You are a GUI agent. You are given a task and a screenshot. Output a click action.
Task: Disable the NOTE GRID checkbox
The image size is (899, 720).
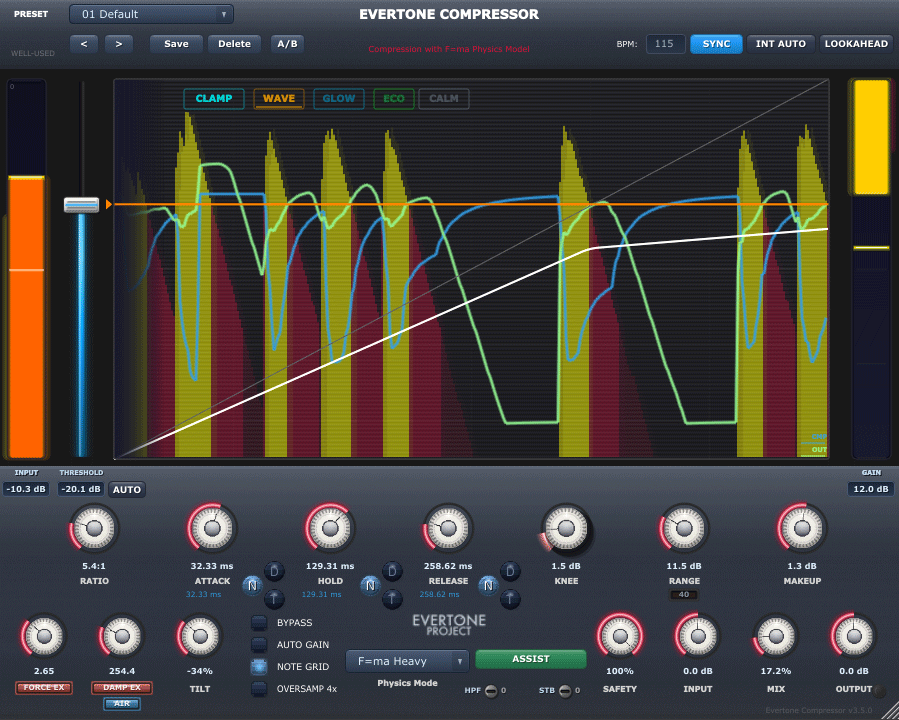coord(259,667)
